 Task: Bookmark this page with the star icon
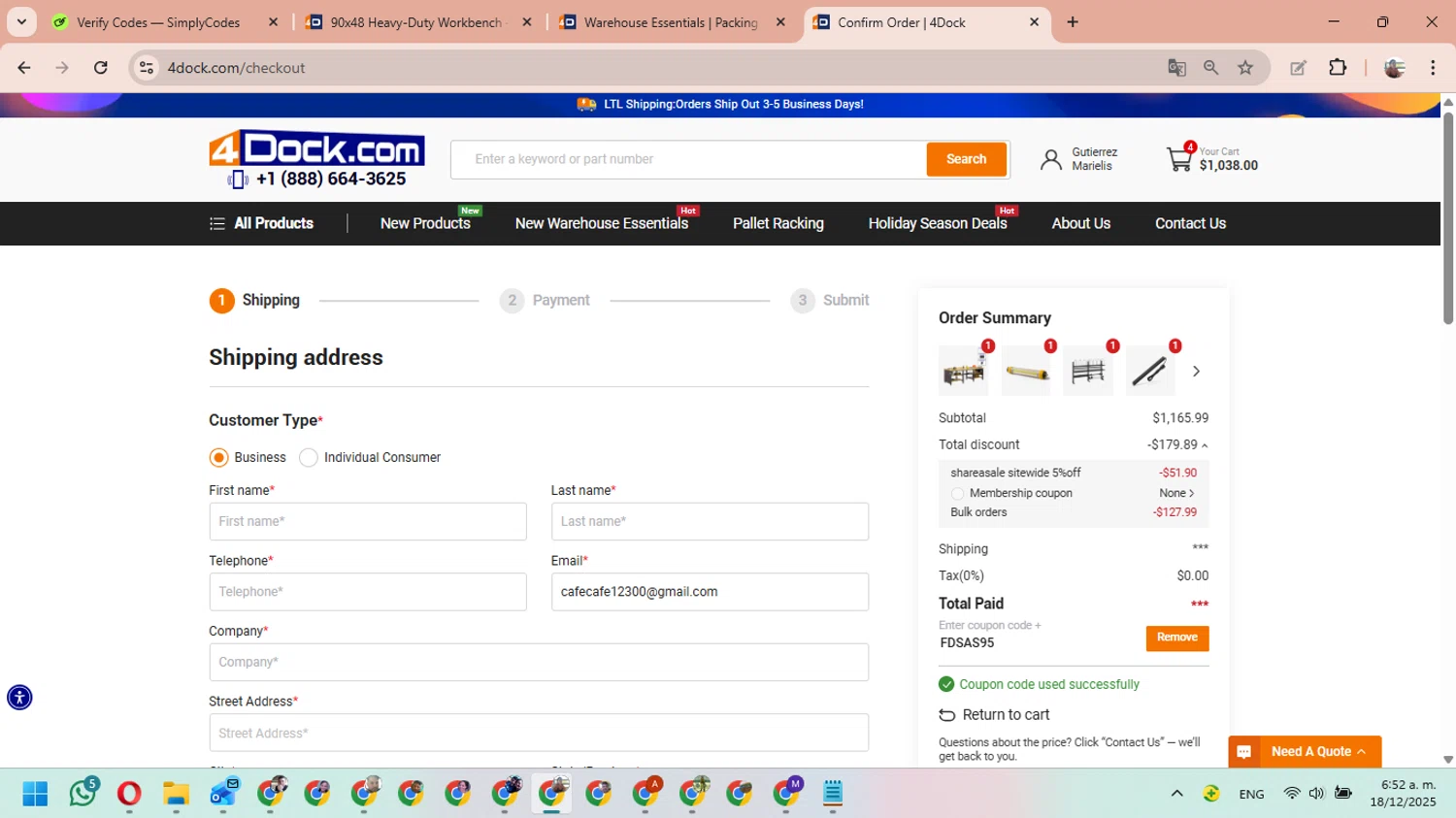pyautogui.click(x=1245, y=67)
